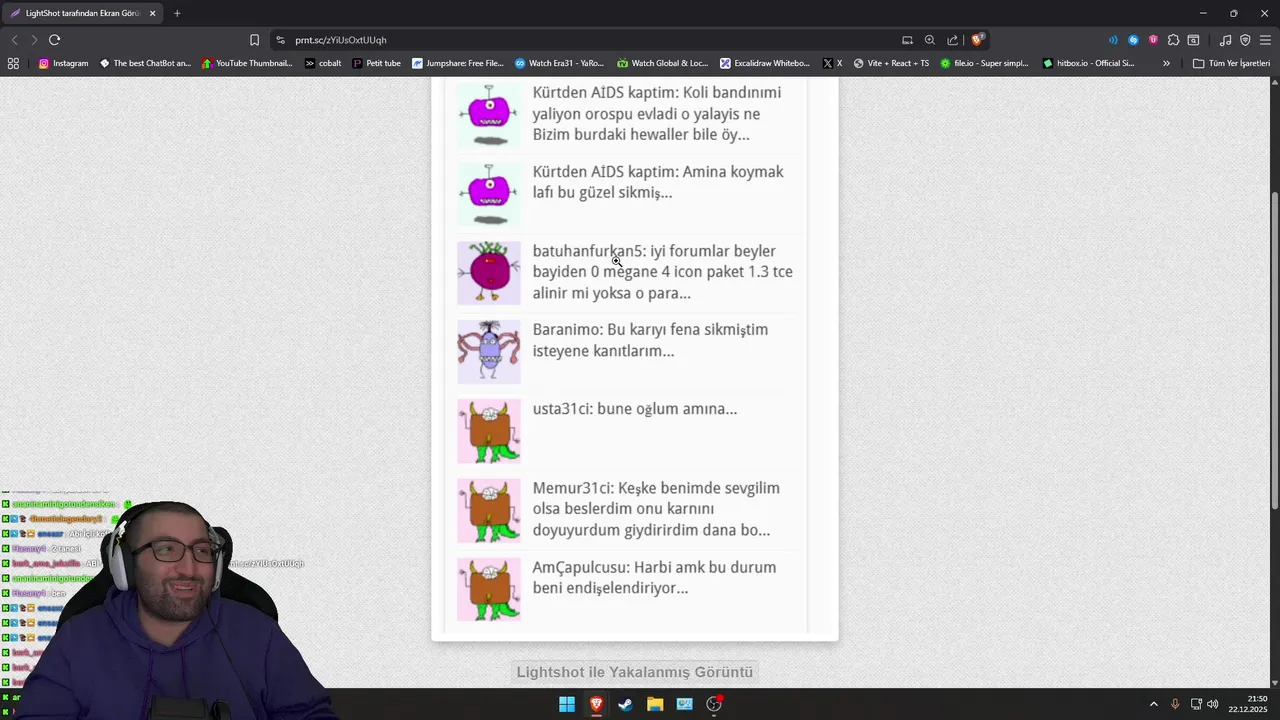Expand the system tray hidden icons chevron
Viewport: 1280px width, 720px height.
pyautogui.click(x=1153, y=704)
